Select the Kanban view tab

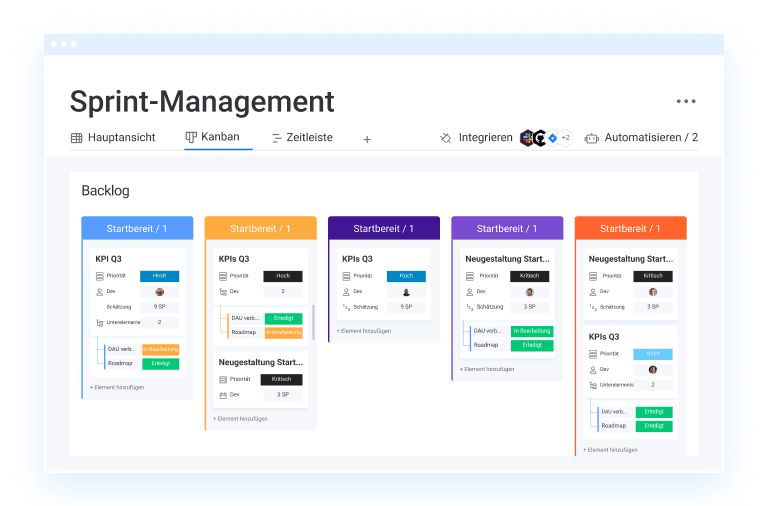(213, 137)
